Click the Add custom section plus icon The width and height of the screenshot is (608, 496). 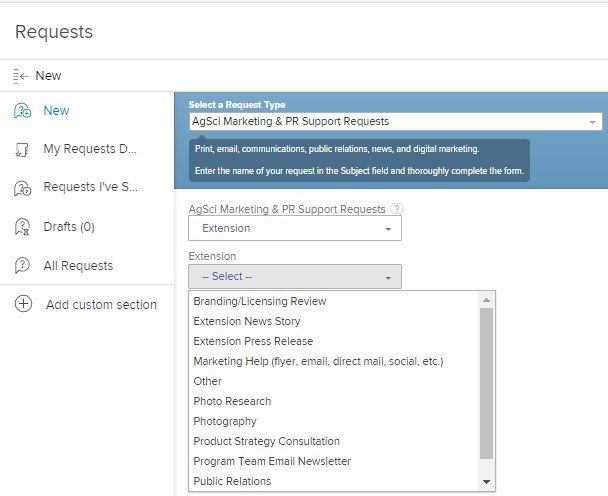coord(23,304)
